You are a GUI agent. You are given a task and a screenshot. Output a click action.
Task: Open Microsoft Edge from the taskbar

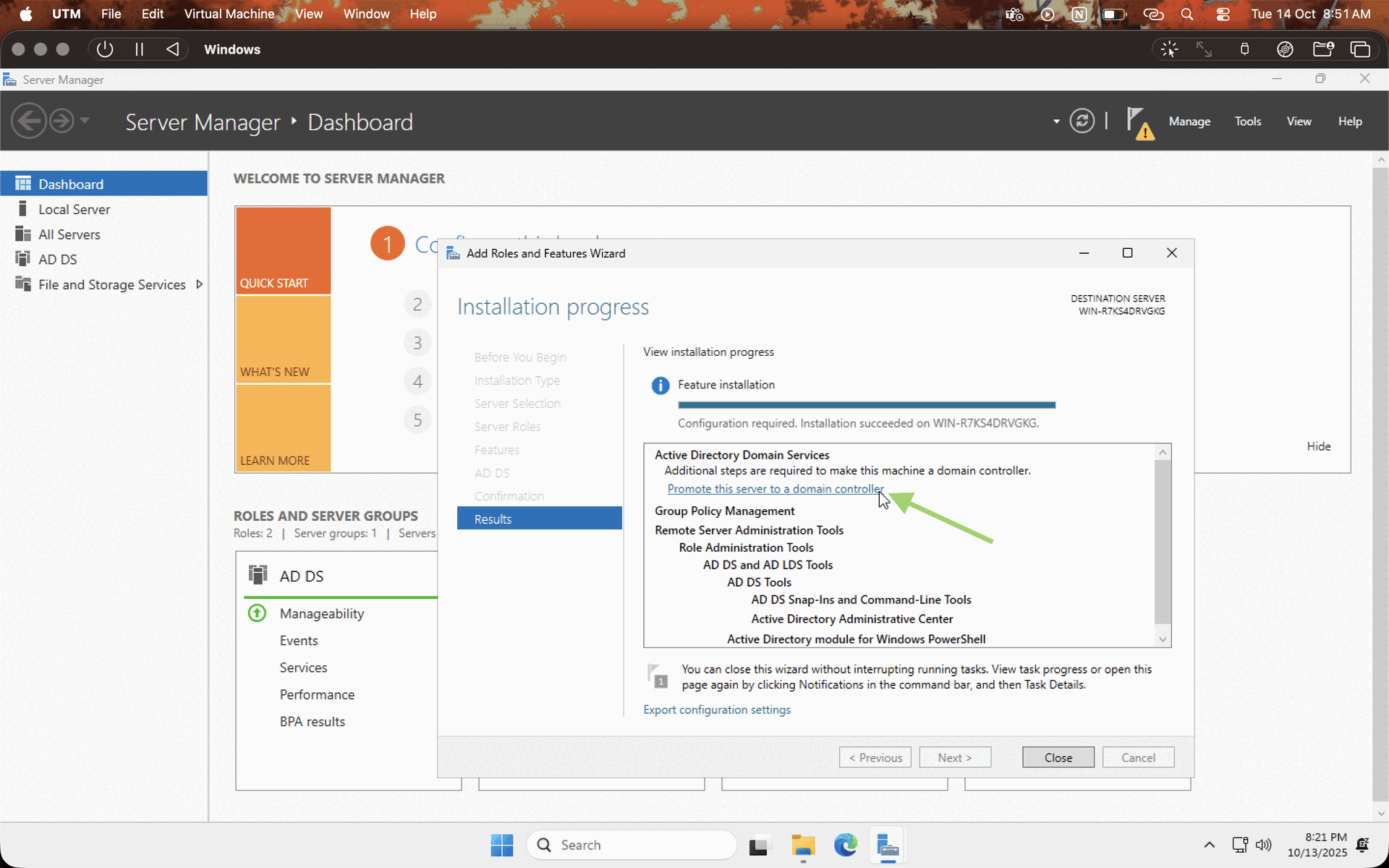click(845, 845)
